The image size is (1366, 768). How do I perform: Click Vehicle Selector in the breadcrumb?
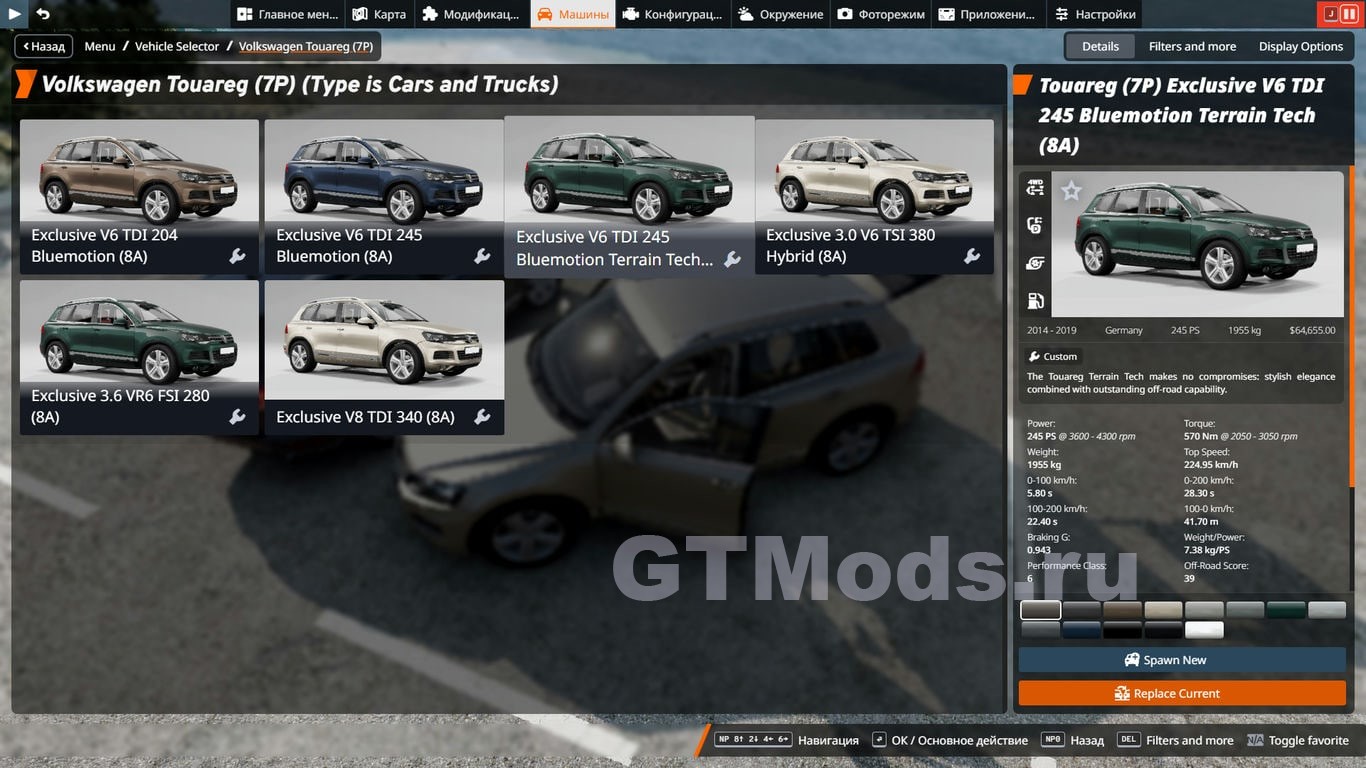177,46
